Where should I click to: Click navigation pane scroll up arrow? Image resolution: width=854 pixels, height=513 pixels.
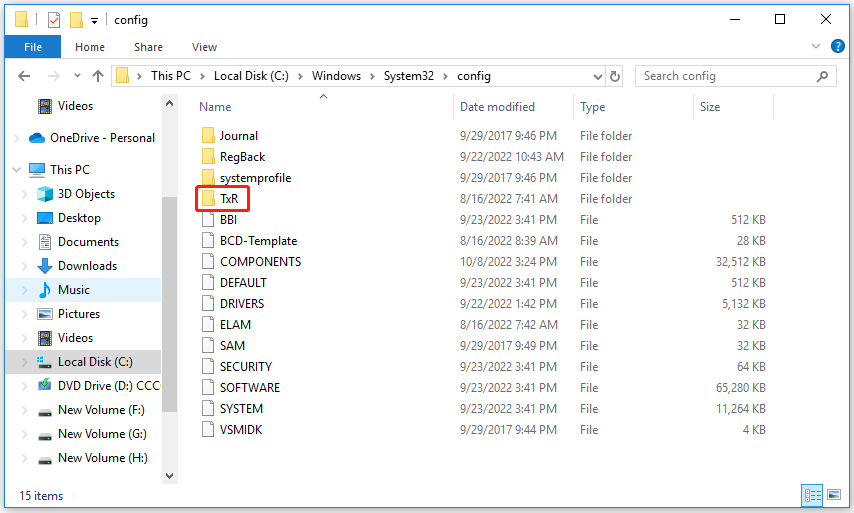point(169,103)
